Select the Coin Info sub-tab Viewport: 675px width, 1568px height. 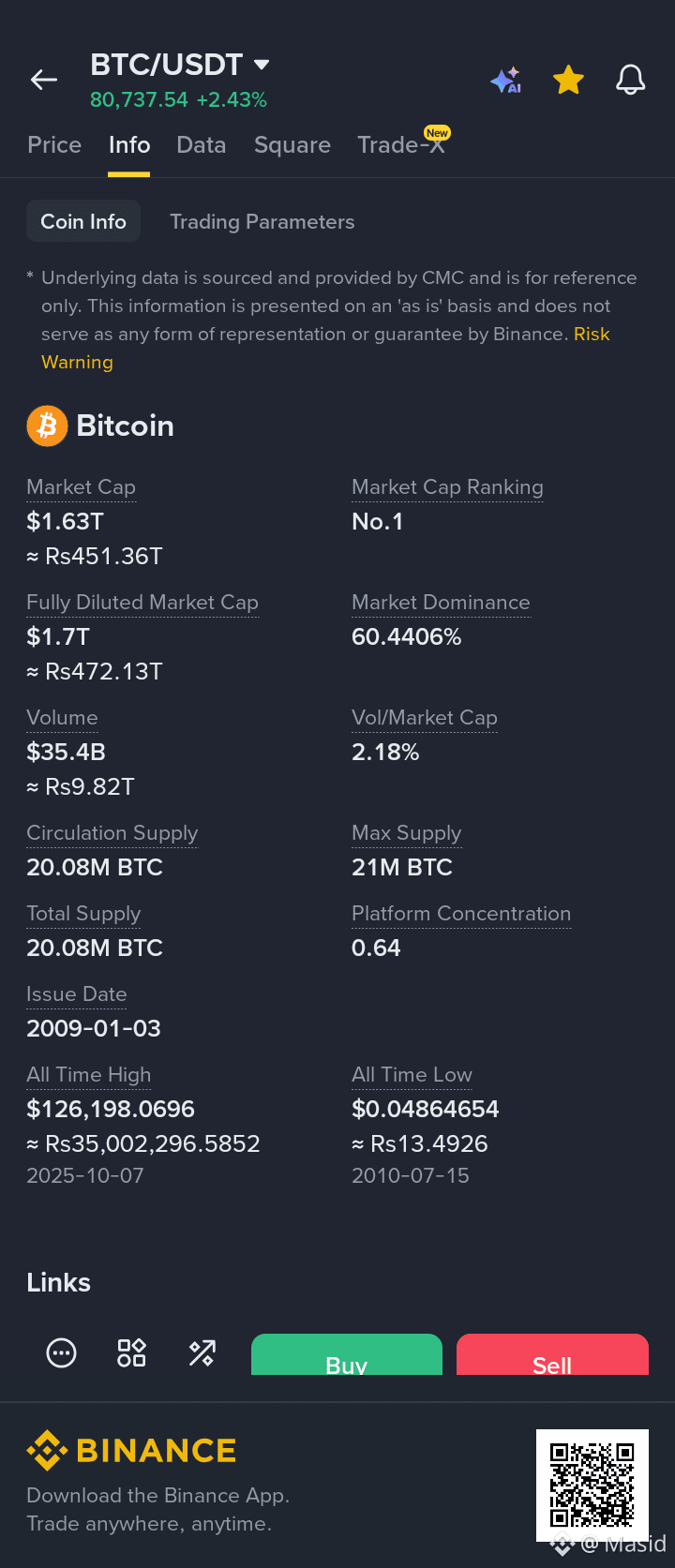tap(83, 221)
